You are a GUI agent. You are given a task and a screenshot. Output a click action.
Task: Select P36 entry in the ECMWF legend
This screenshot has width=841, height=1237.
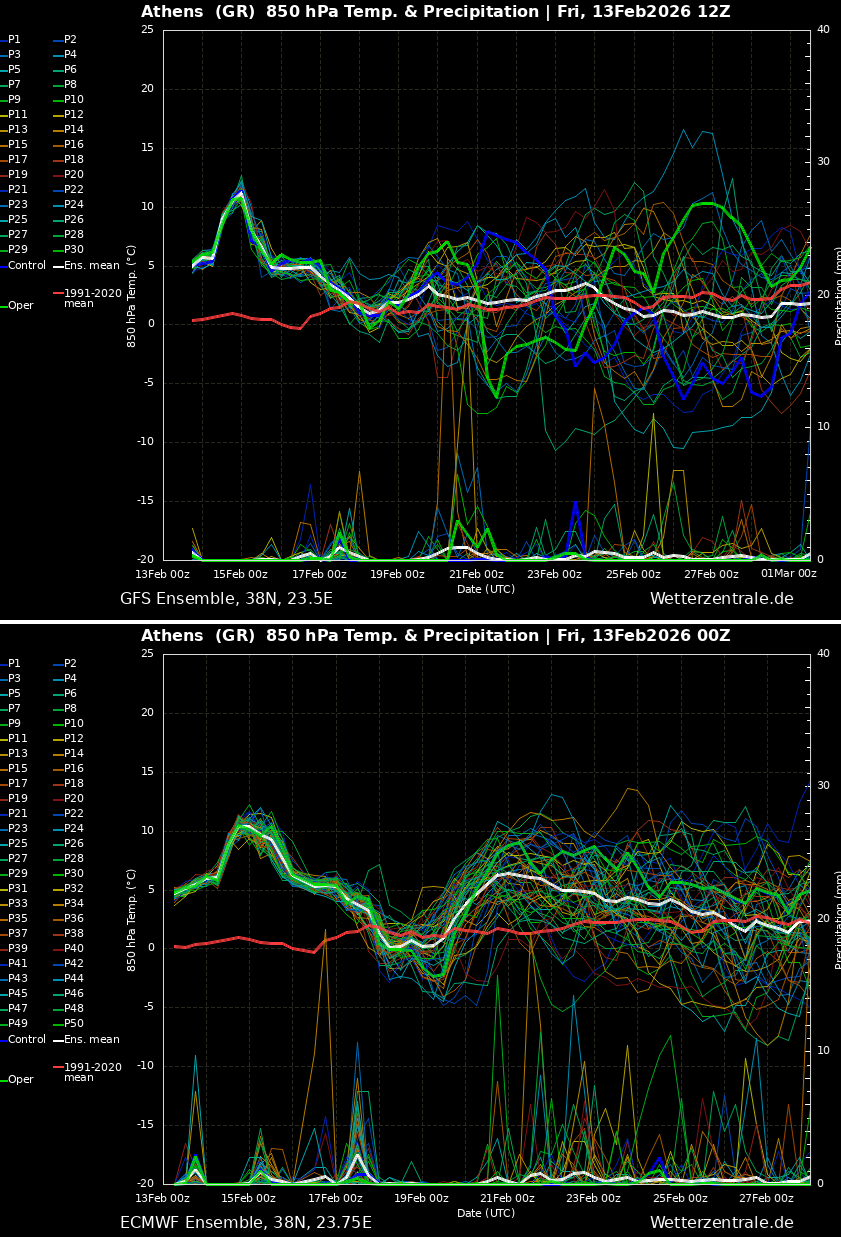point(73,919)
